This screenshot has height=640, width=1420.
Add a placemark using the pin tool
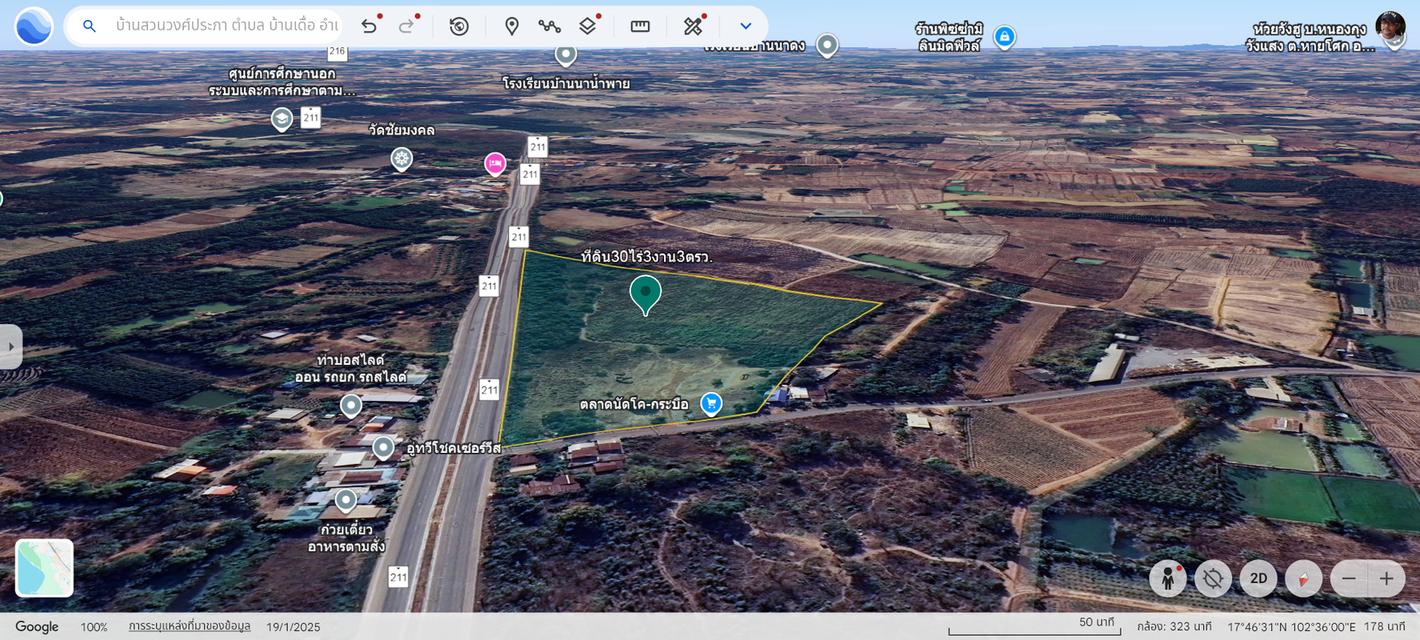[512, 26]
